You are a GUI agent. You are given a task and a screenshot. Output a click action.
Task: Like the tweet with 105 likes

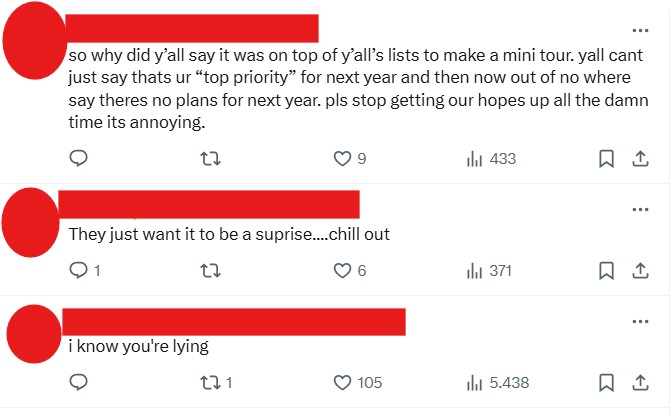pos(343,382)
